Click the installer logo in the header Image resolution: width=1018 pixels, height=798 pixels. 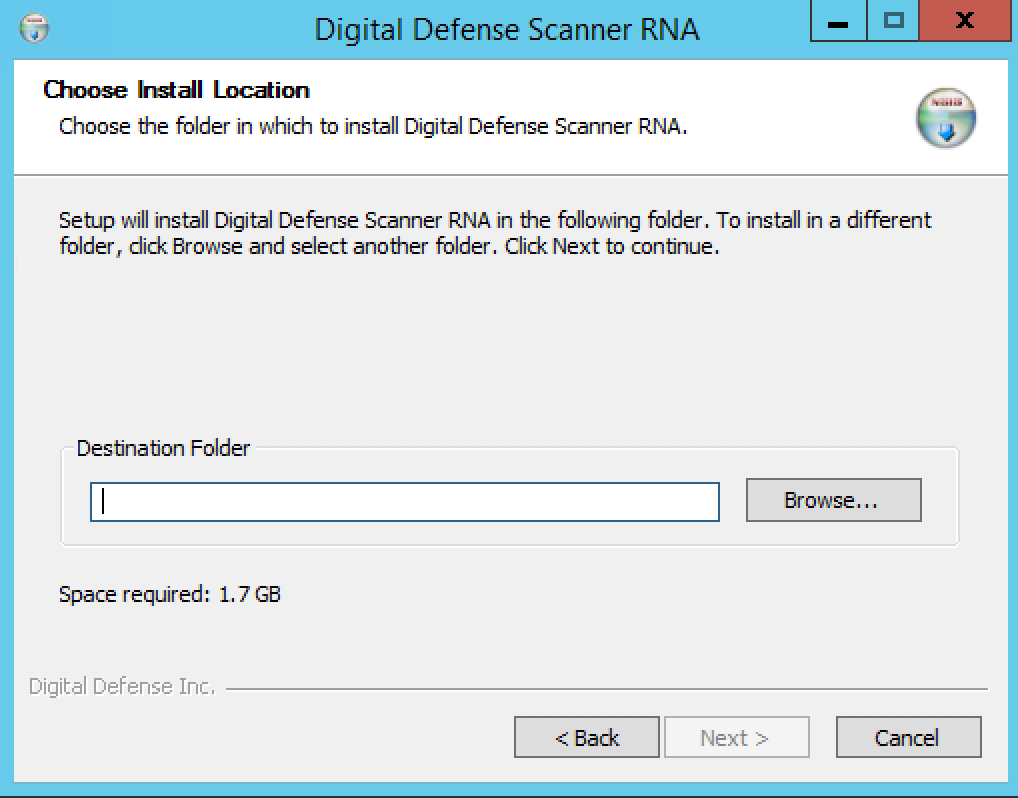pos(946,118)
